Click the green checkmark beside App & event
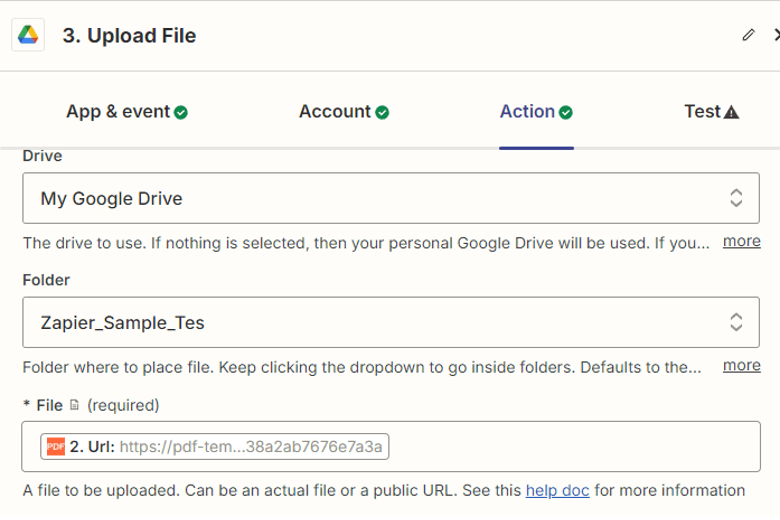This screenshot has width=780, height=520. pyautogui.click(x=181, y=112)
